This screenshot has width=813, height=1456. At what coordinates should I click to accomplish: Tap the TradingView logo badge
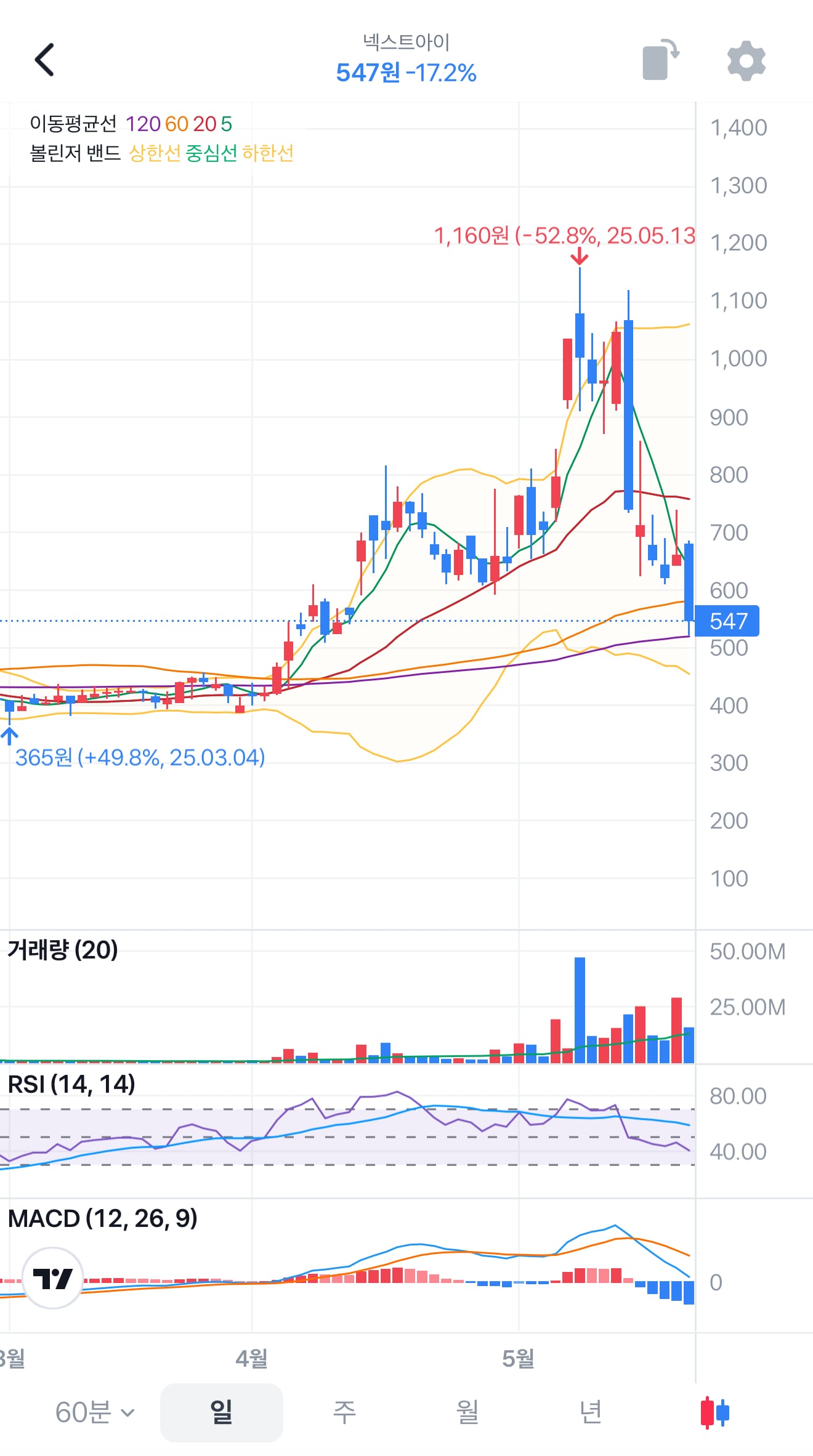52,1277
